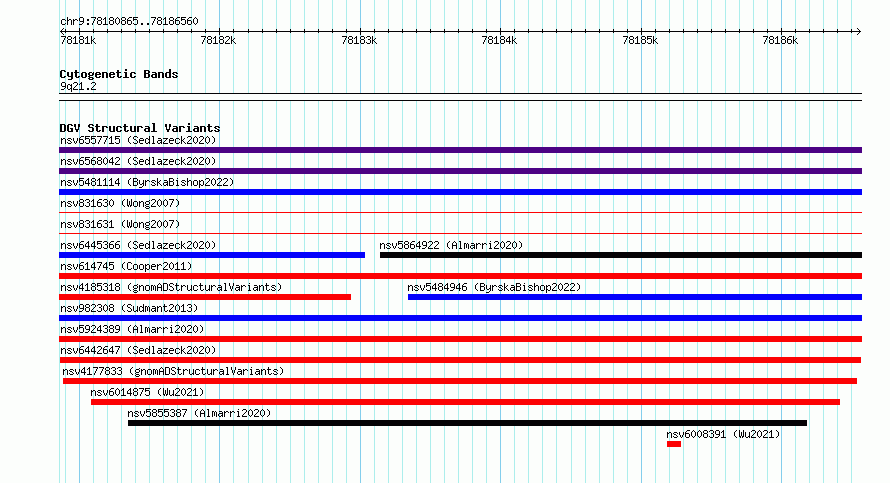Click the nsv831630 (Wong2007) label

click(x=120, y=203)
